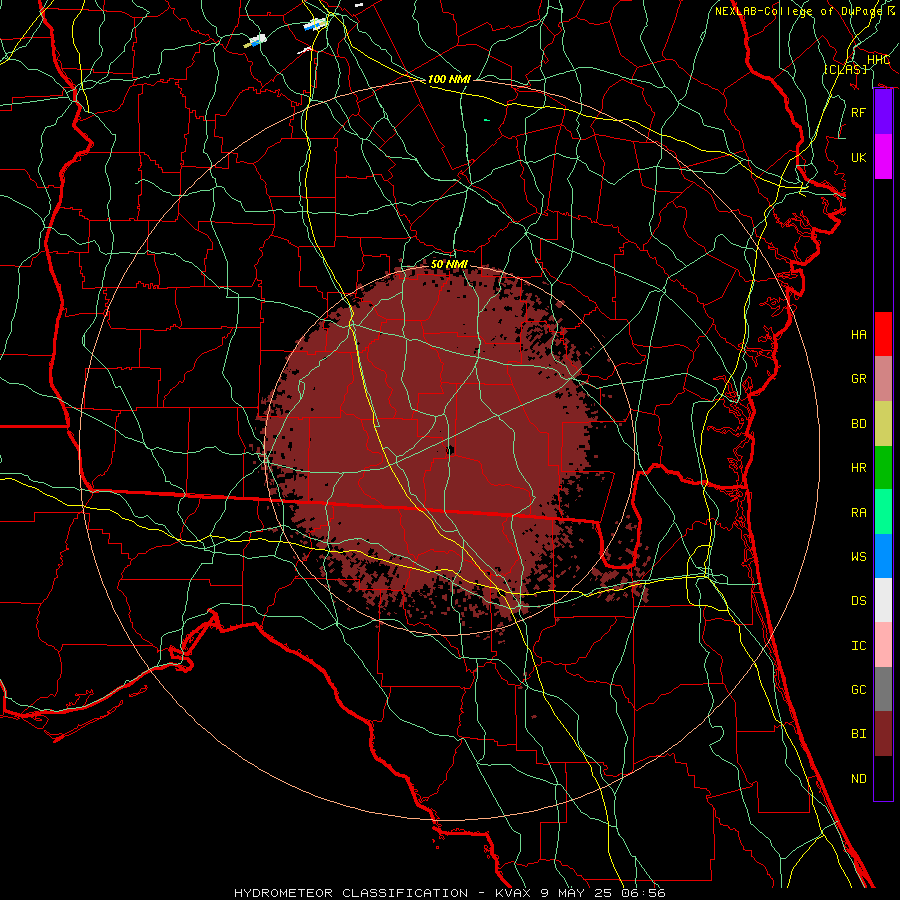900x900 pixels.
Task: Click the RF legend label
Action: tap(859, 112)
